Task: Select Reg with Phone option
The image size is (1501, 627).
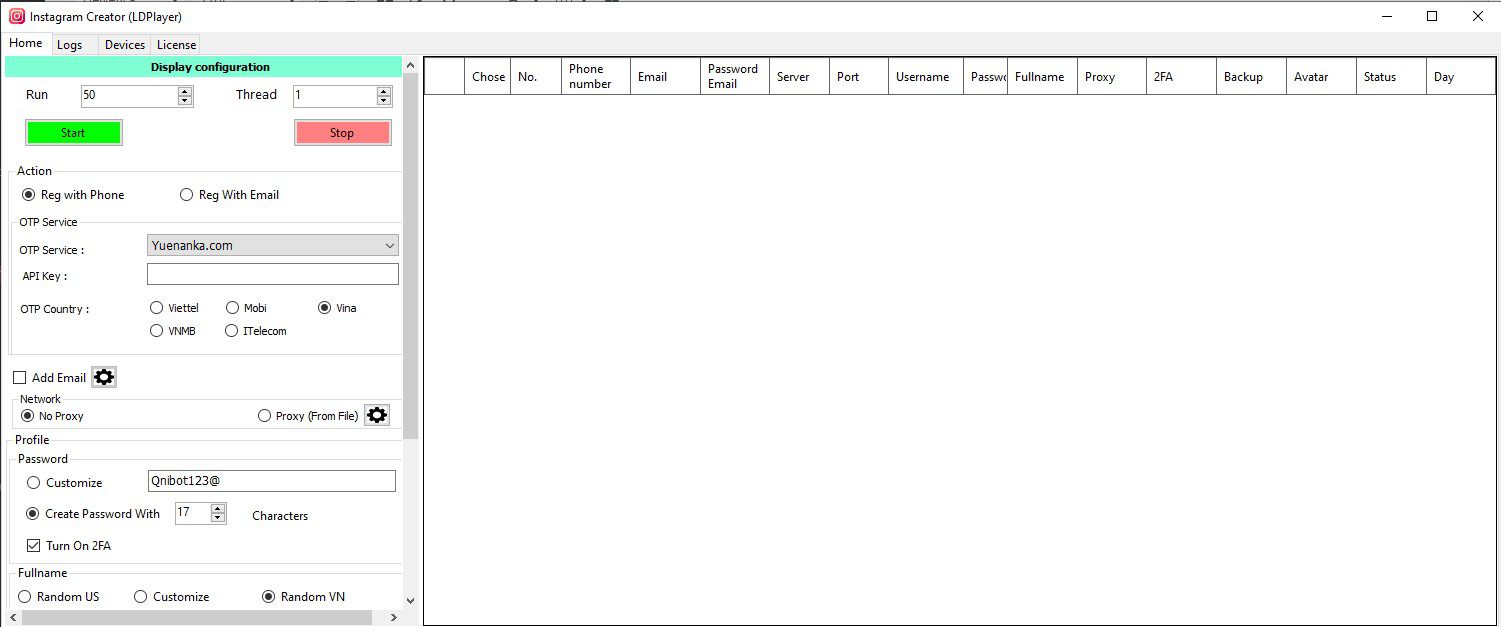Action: [73, 195]
